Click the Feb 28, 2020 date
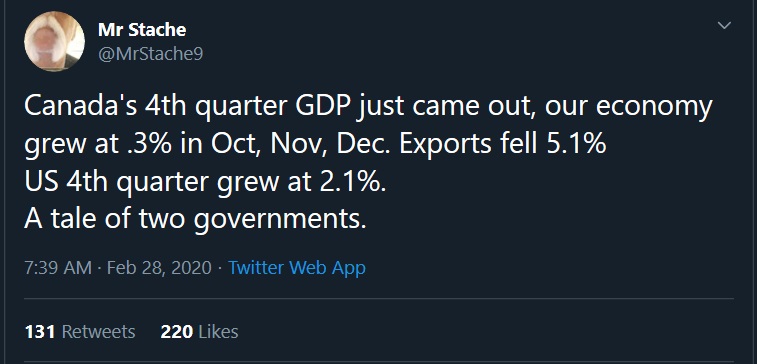 click(x=159, y=267)
